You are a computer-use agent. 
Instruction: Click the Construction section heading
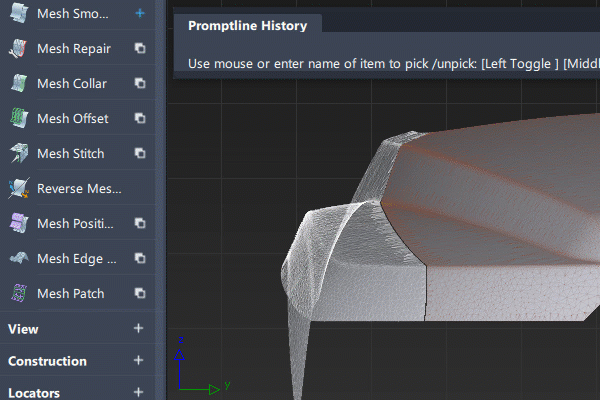point(47,361)
